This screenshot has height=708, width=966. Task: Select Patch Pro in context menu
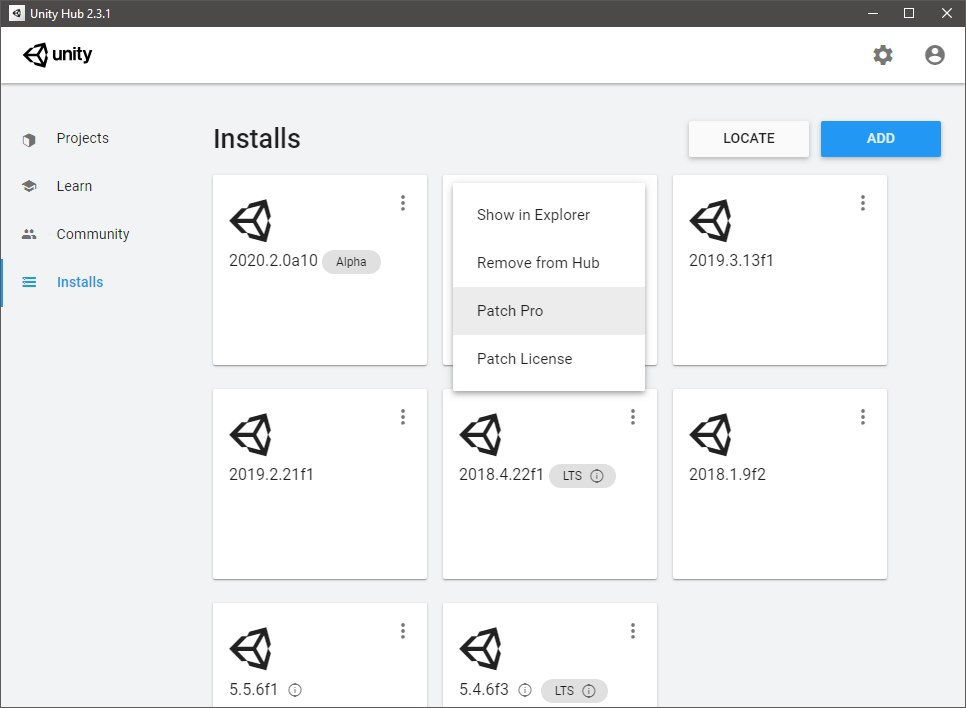click(x=549, y=311)
